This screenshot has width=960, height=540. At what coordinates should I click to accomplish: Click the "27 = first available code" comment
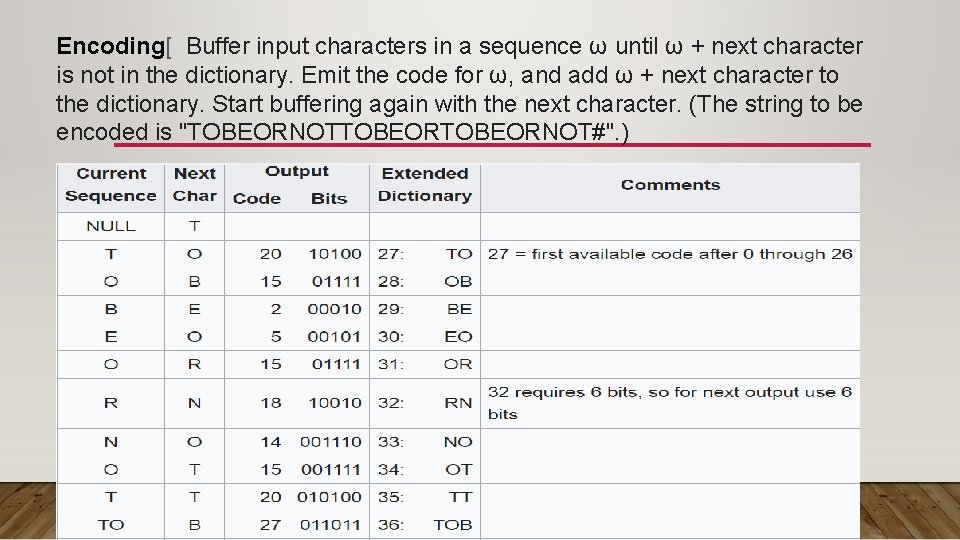tap(670, 254)
